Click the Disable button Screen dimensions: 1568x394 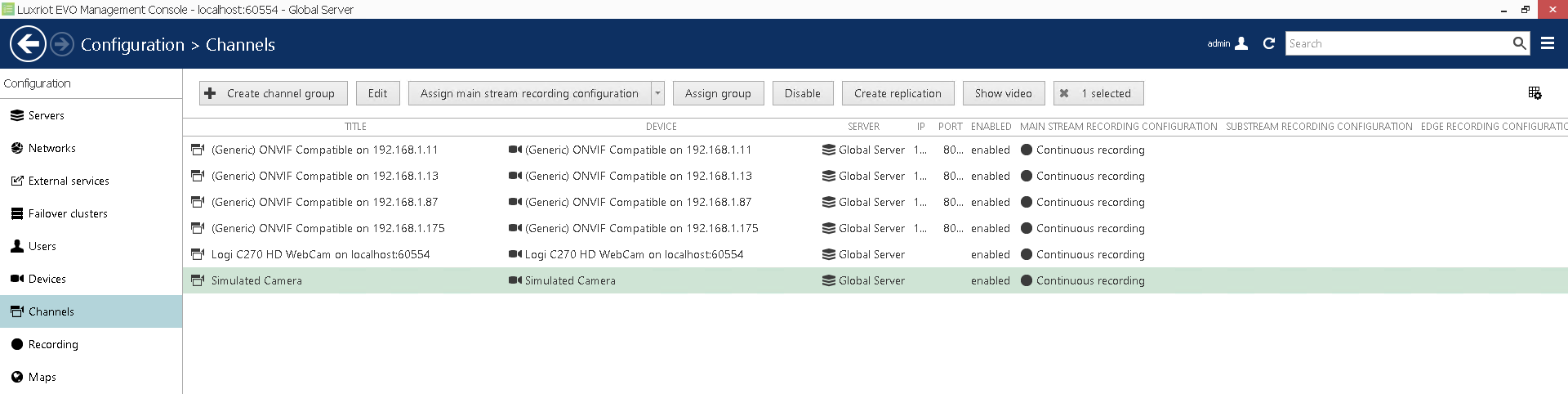802,93
